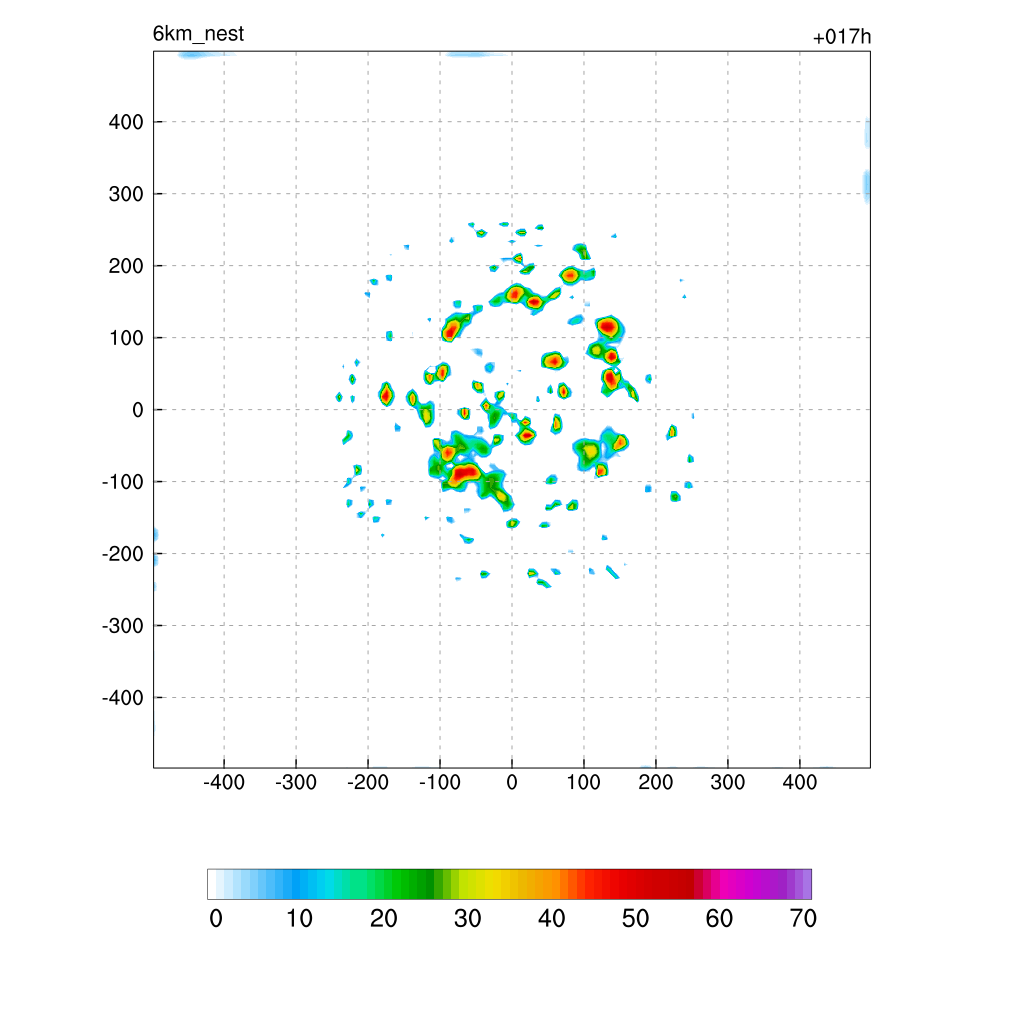The height and width of the screenshot is (1024, 1024).
Task: Click the x-axis label "0"
Action: coord(512,782)
